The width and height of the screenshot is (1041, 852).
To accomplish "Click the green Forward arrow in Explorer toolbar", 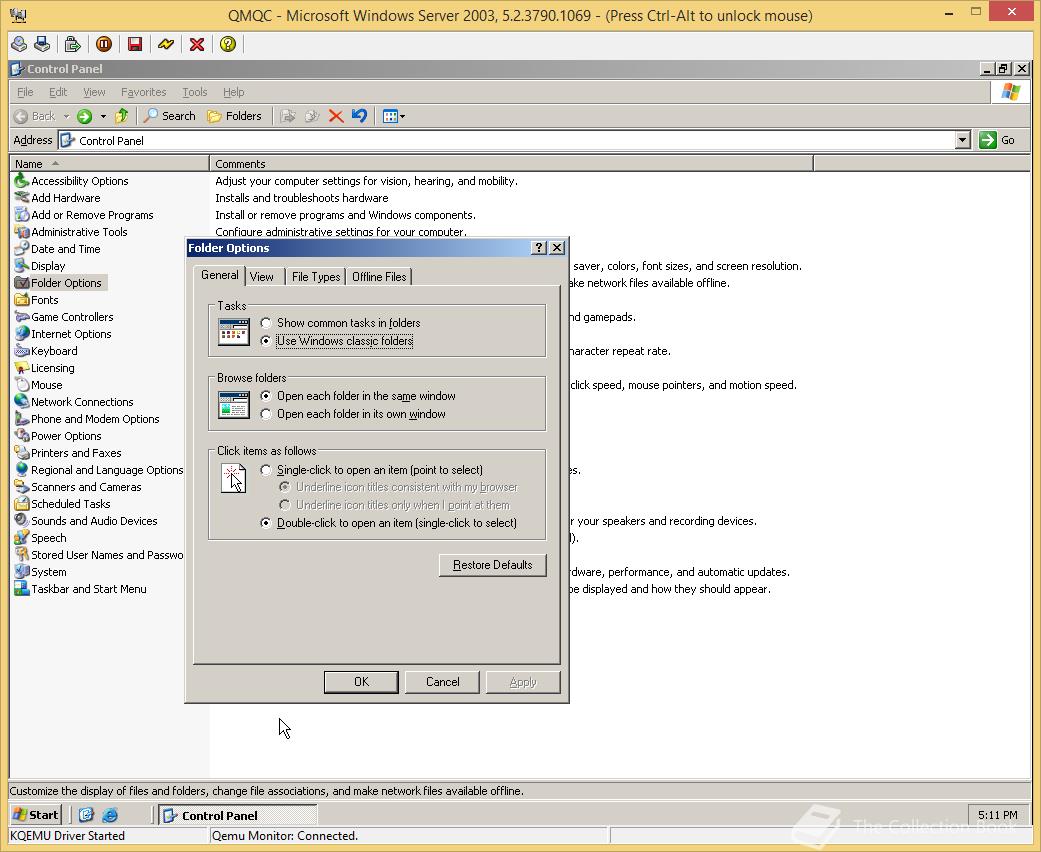I will coord(84,116).
